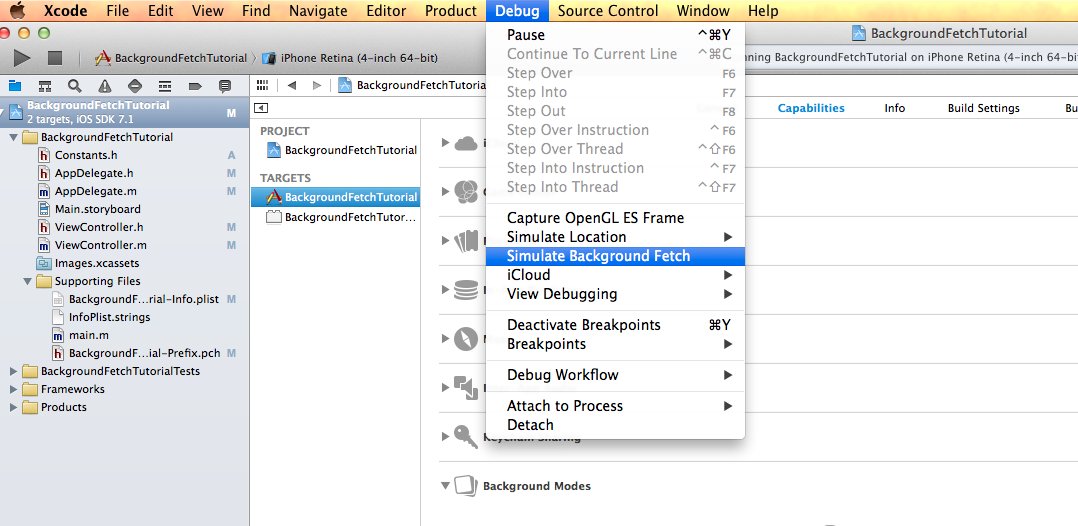The width and height of the screenshot is (1078, 526).
Task: Open the Log navigator speech bubble icon
Action: click(x=225, y=86)
